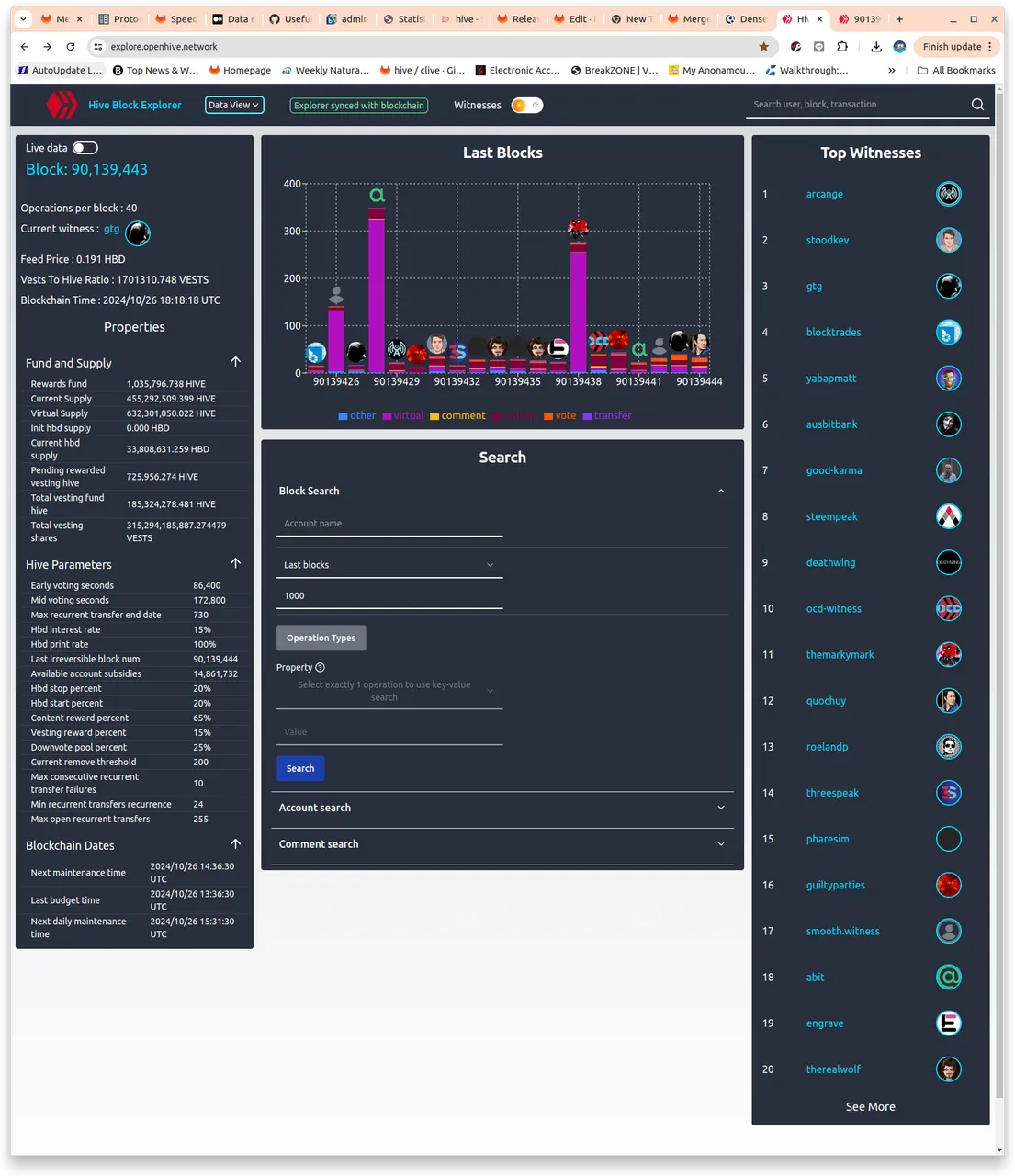Viewport: 1015px width, 1176px height.
Task: Expand Comment search section
Action: pos(502,844)
